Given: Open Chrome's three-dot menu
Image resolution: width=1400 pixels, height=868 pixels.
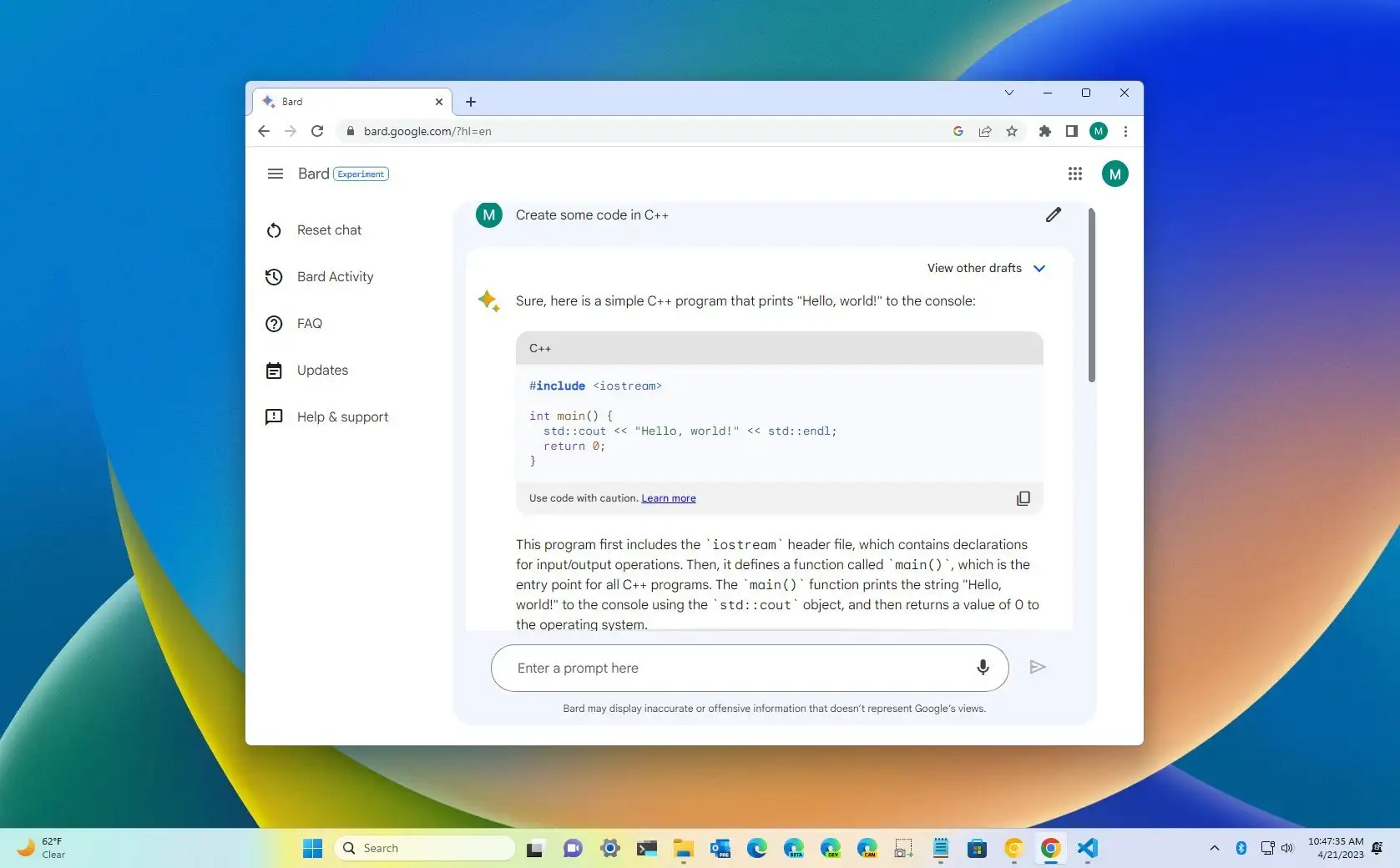Looking at the screenshot, I should (1125, 131).
